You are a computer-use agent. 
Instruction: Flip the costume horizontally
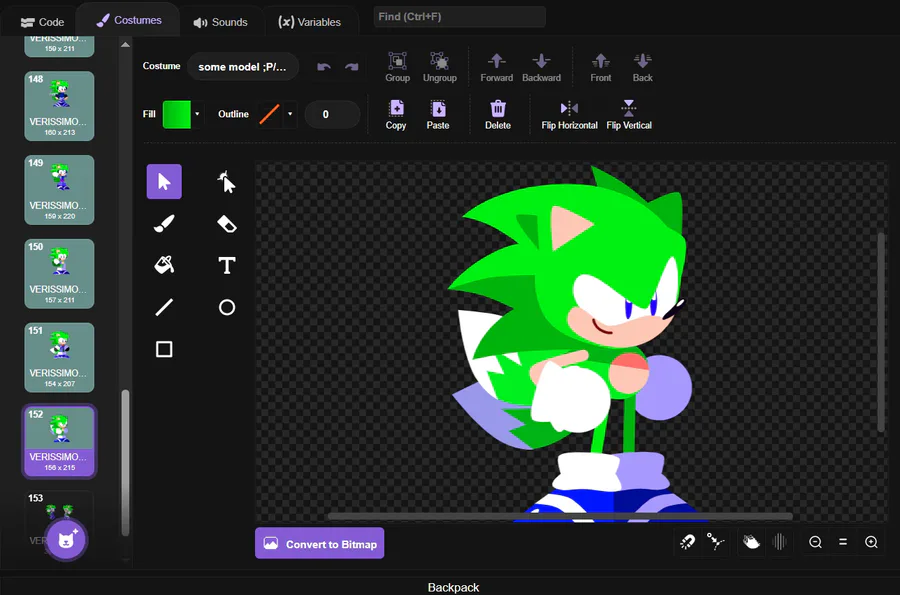569,115
